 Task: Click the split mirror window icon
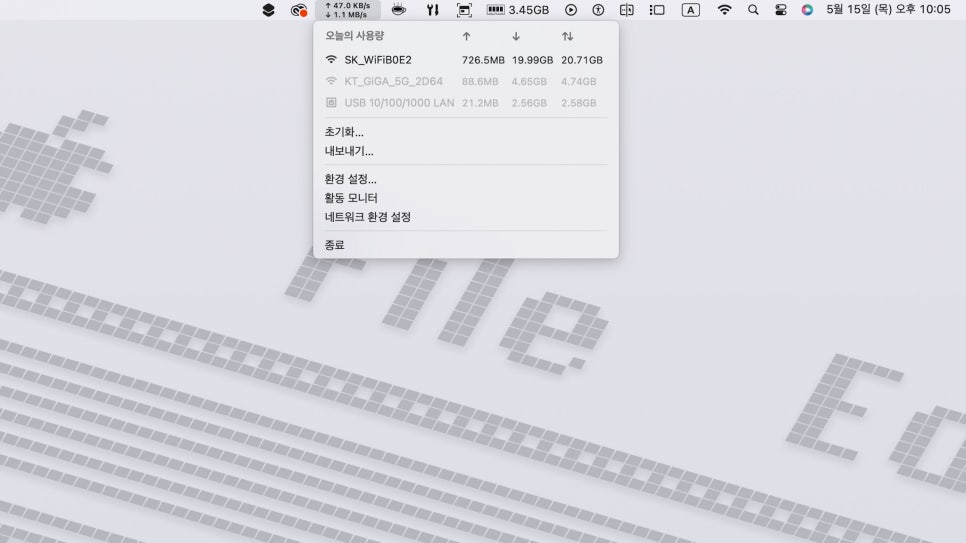(x=627, y=10)
